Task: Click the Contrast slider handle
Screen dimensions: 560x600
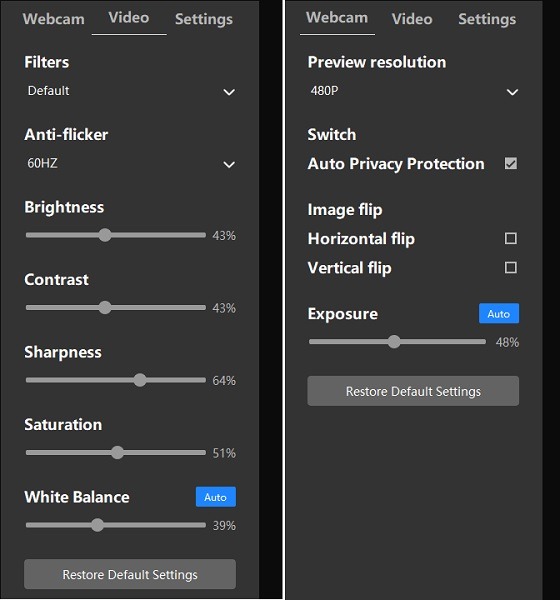Action: click(104, 308)
